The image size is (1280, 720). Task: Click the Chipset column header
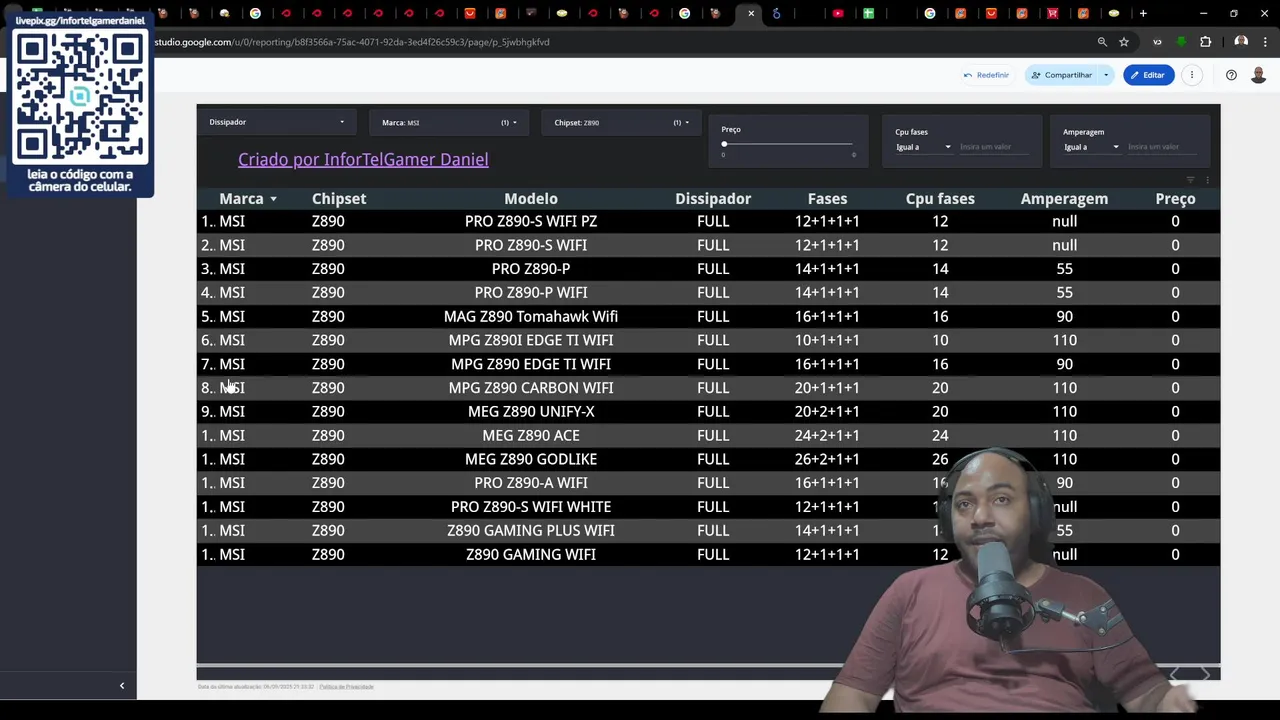pyautogui.click(x=339, y=199)
